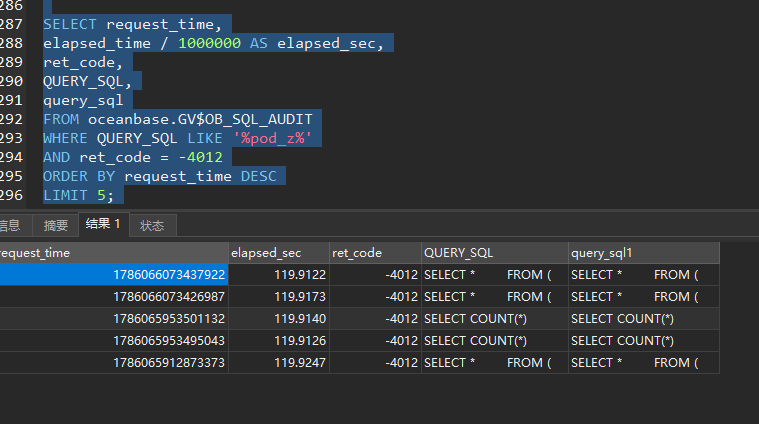
Task: Click ret_code -4012 in the 119.9122 row
Action: click(375, 274)
